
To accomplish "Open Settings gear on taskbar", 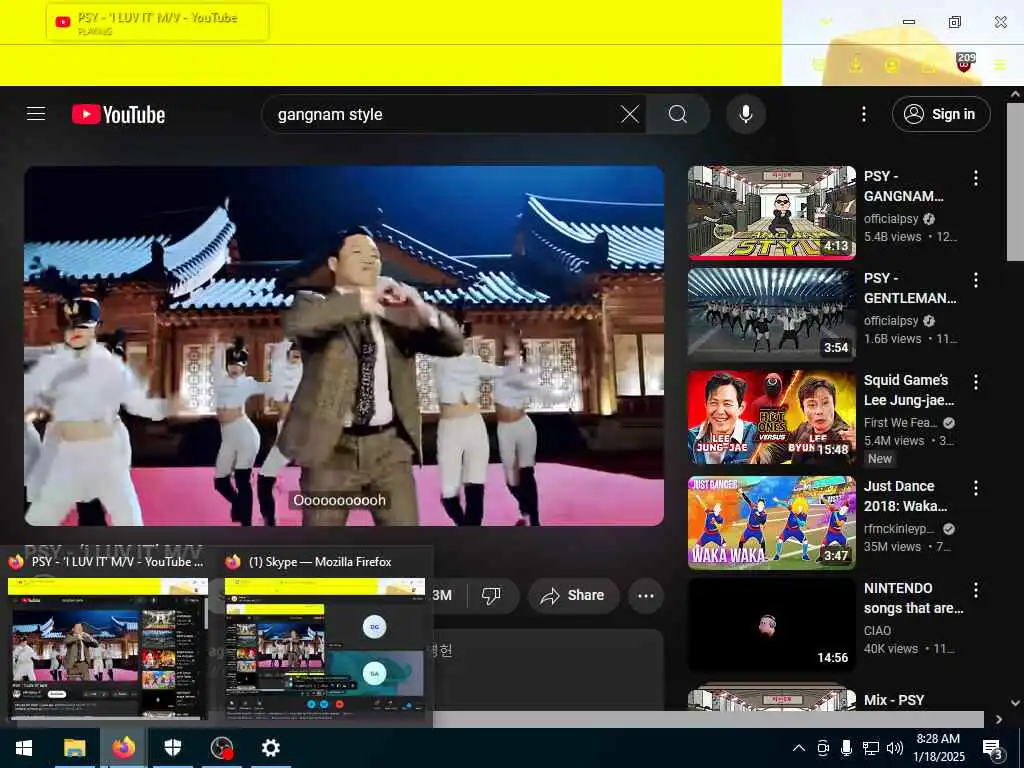I will pos(270,748).
